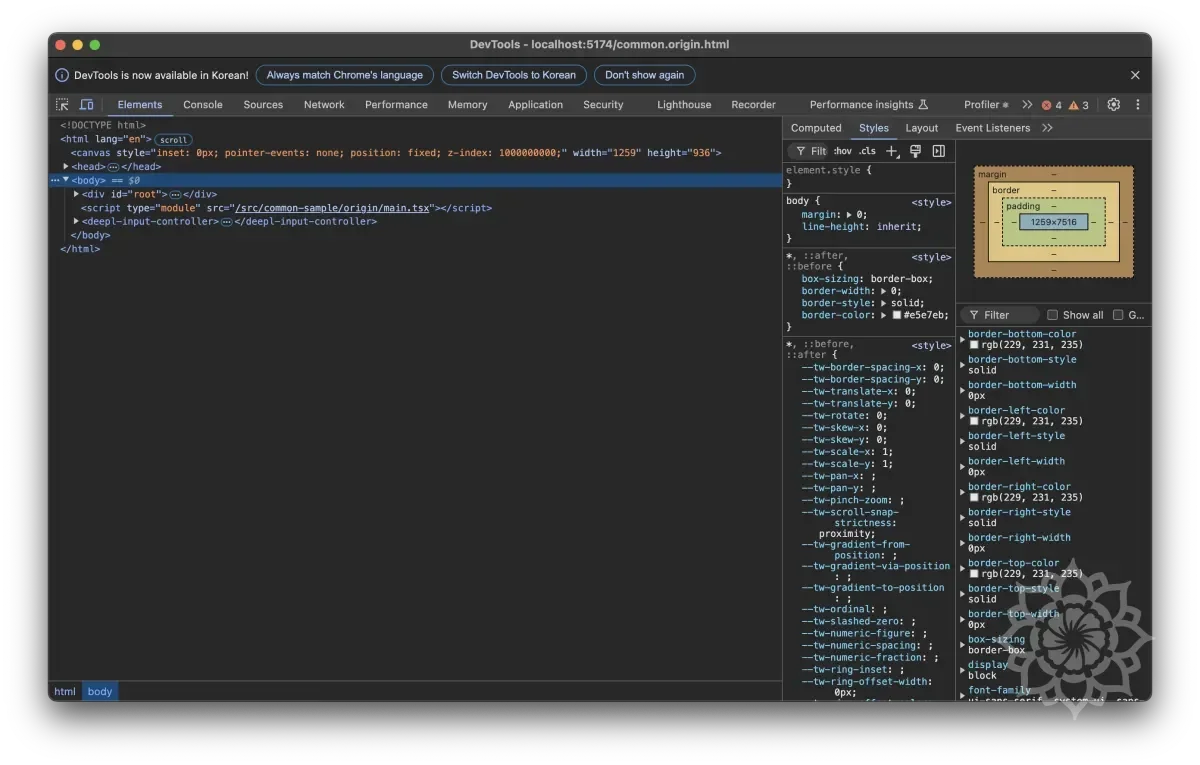Activate the inspect element picker icon
The width and height of the screenshot is (1200, 765).
[x=62, y=105]
